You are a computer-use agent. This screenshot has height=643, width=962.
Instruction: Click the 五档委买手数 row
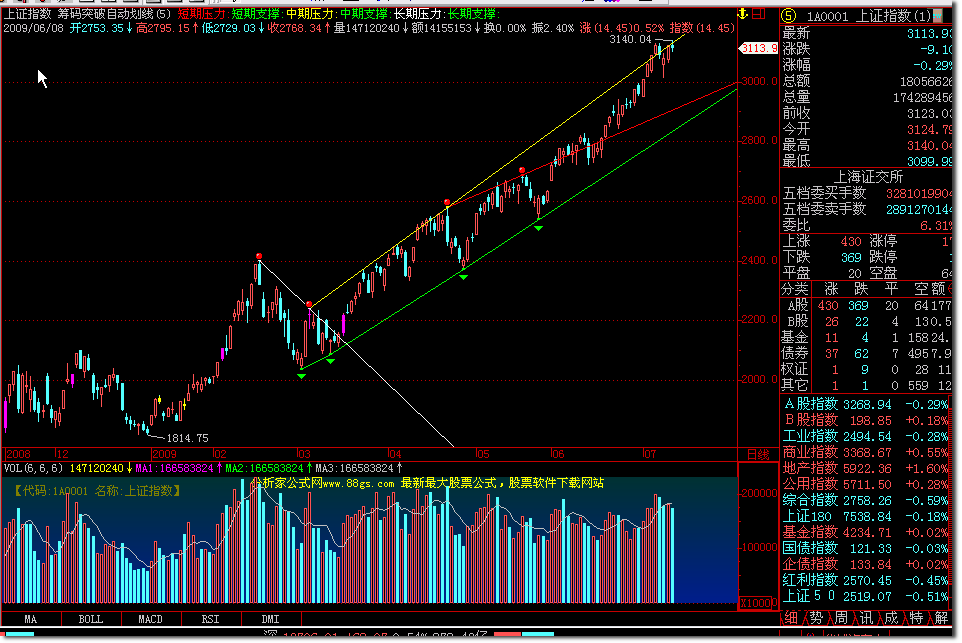coord(867,193)
